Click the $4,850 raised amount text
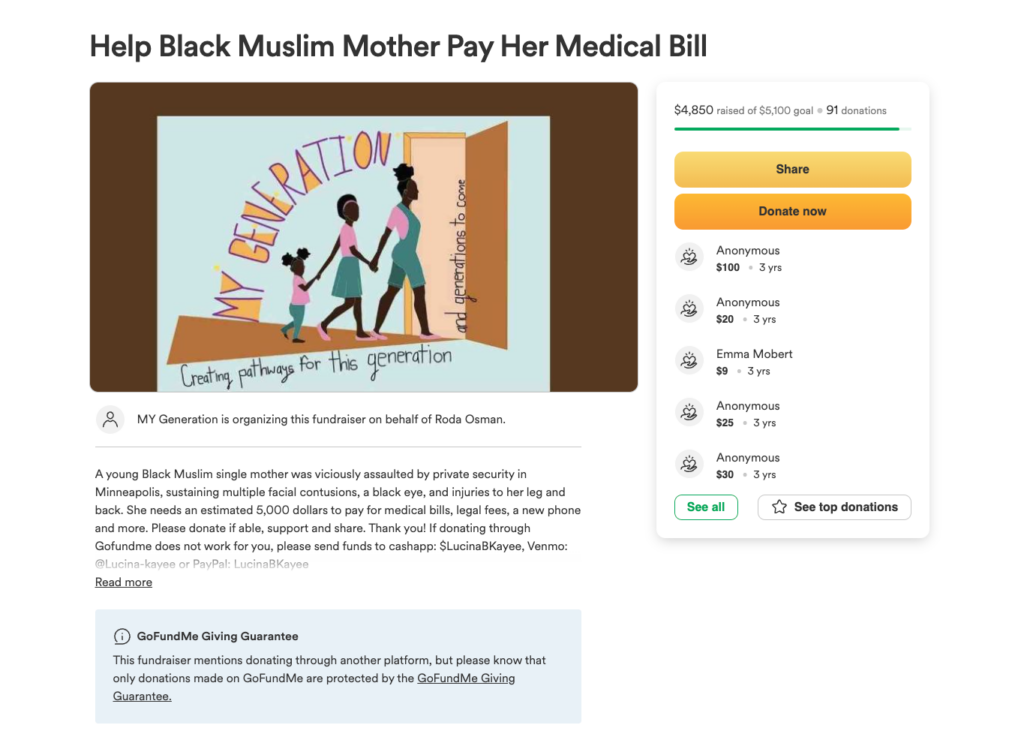 click(x=694, y=110)
